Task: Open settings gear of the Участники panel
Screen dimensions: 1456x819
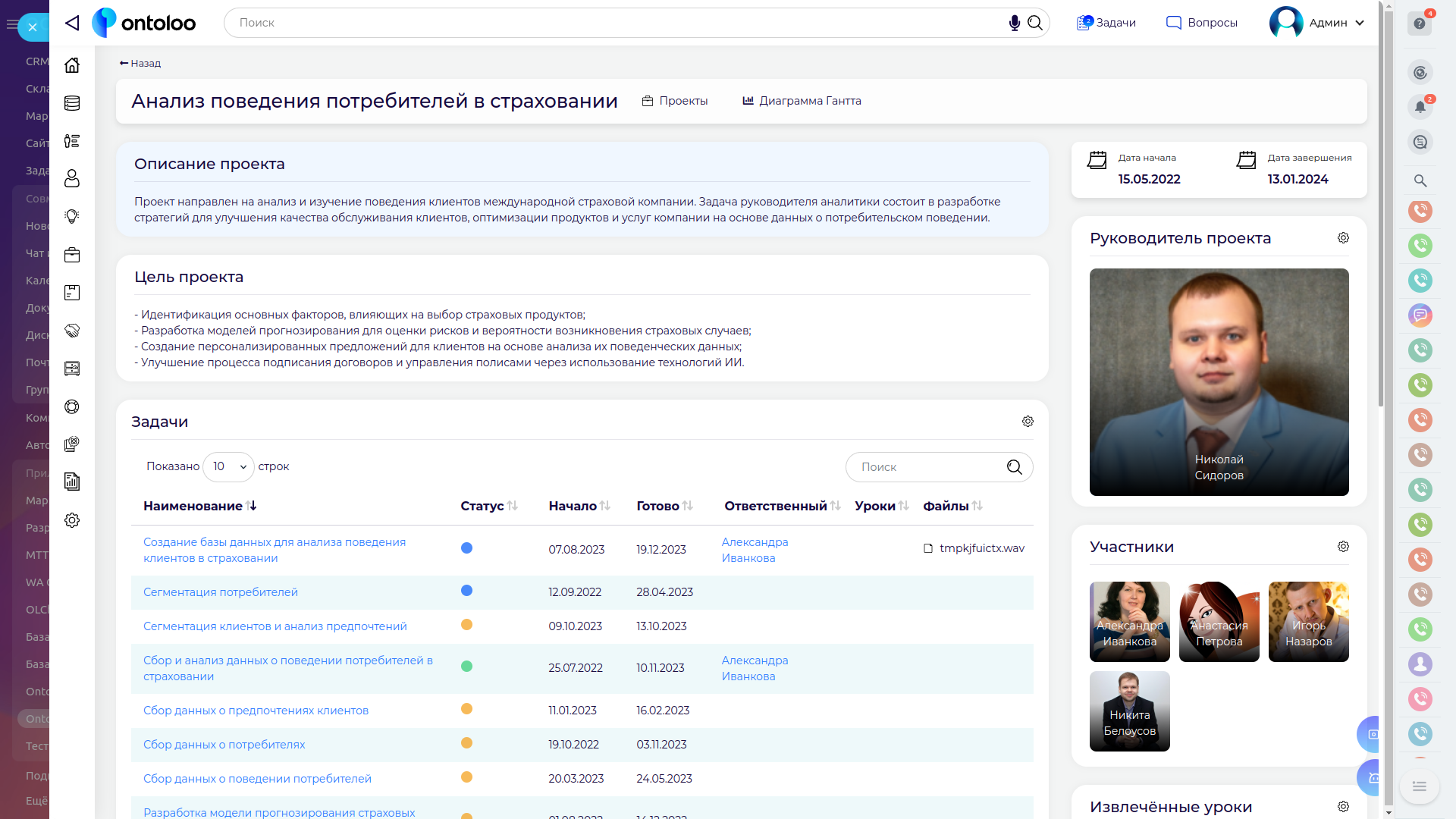Action: pyautogui.click(x=1343, y=547)
